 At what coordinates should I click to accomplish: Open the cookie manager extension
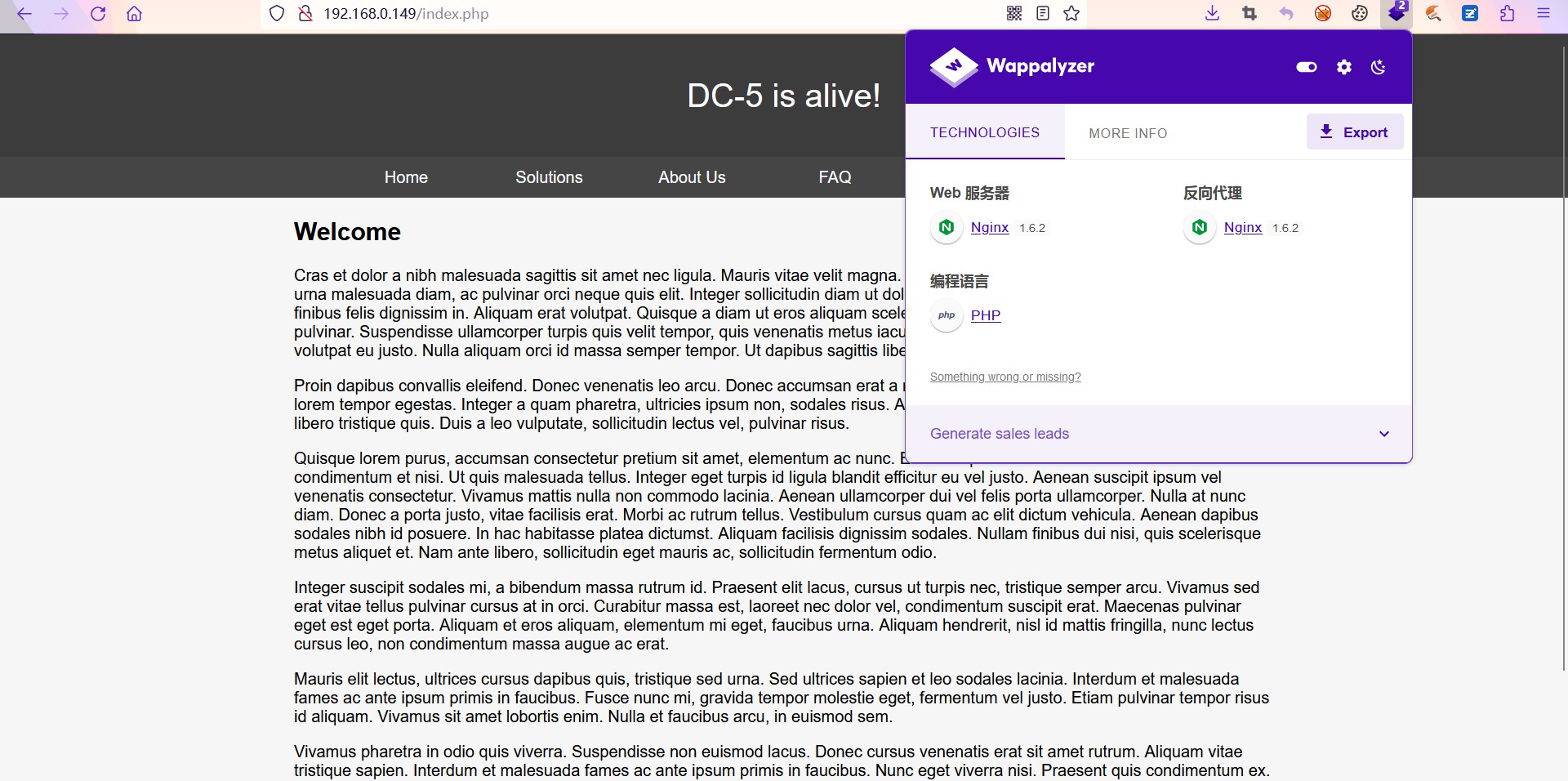click(x=1358, y=13)
